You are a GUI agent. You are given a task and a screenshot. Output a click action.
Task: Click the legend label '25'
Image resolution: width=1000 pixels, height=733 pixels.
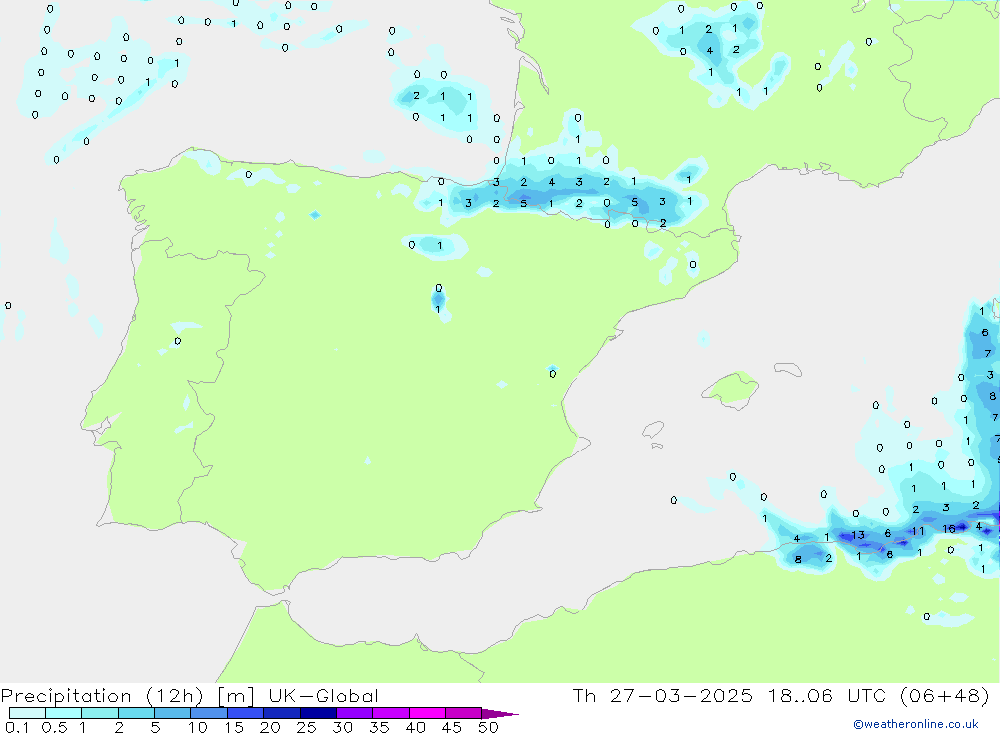tap(307, 727)
